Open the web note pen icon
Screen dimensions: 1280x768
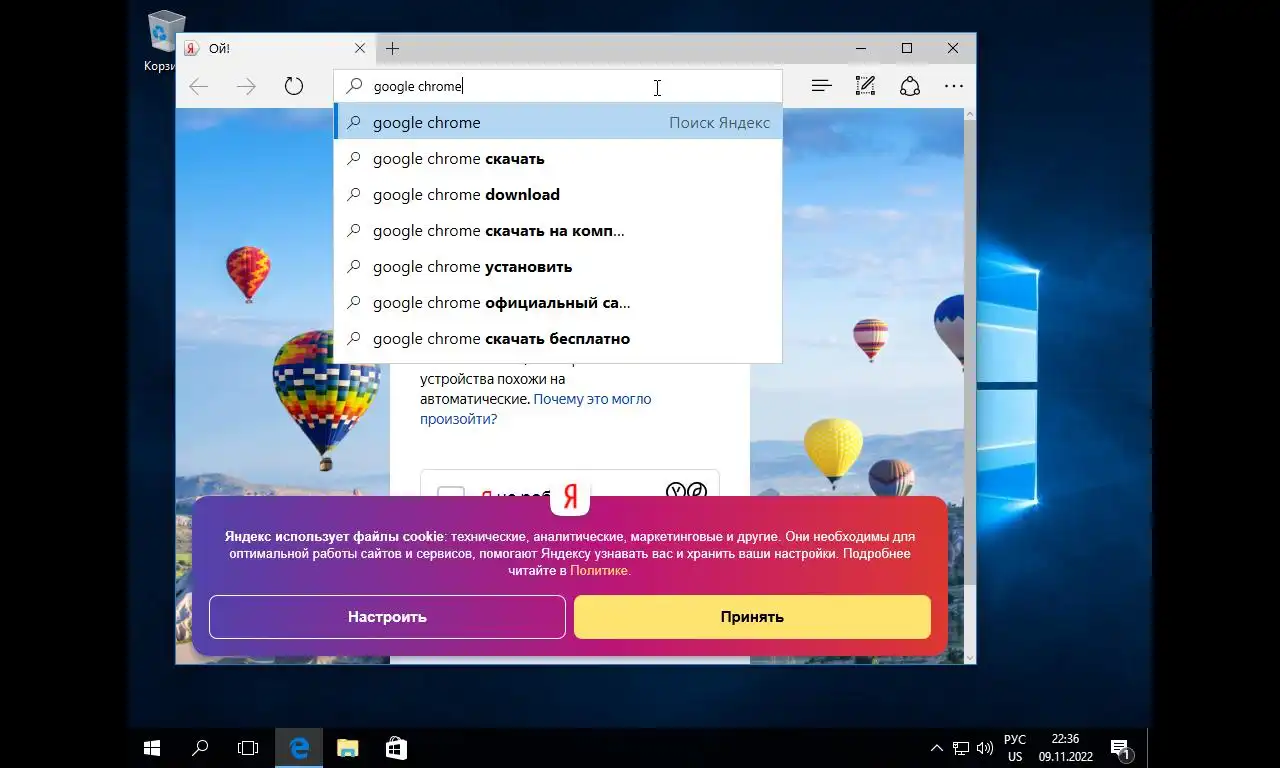pos(865,86)
